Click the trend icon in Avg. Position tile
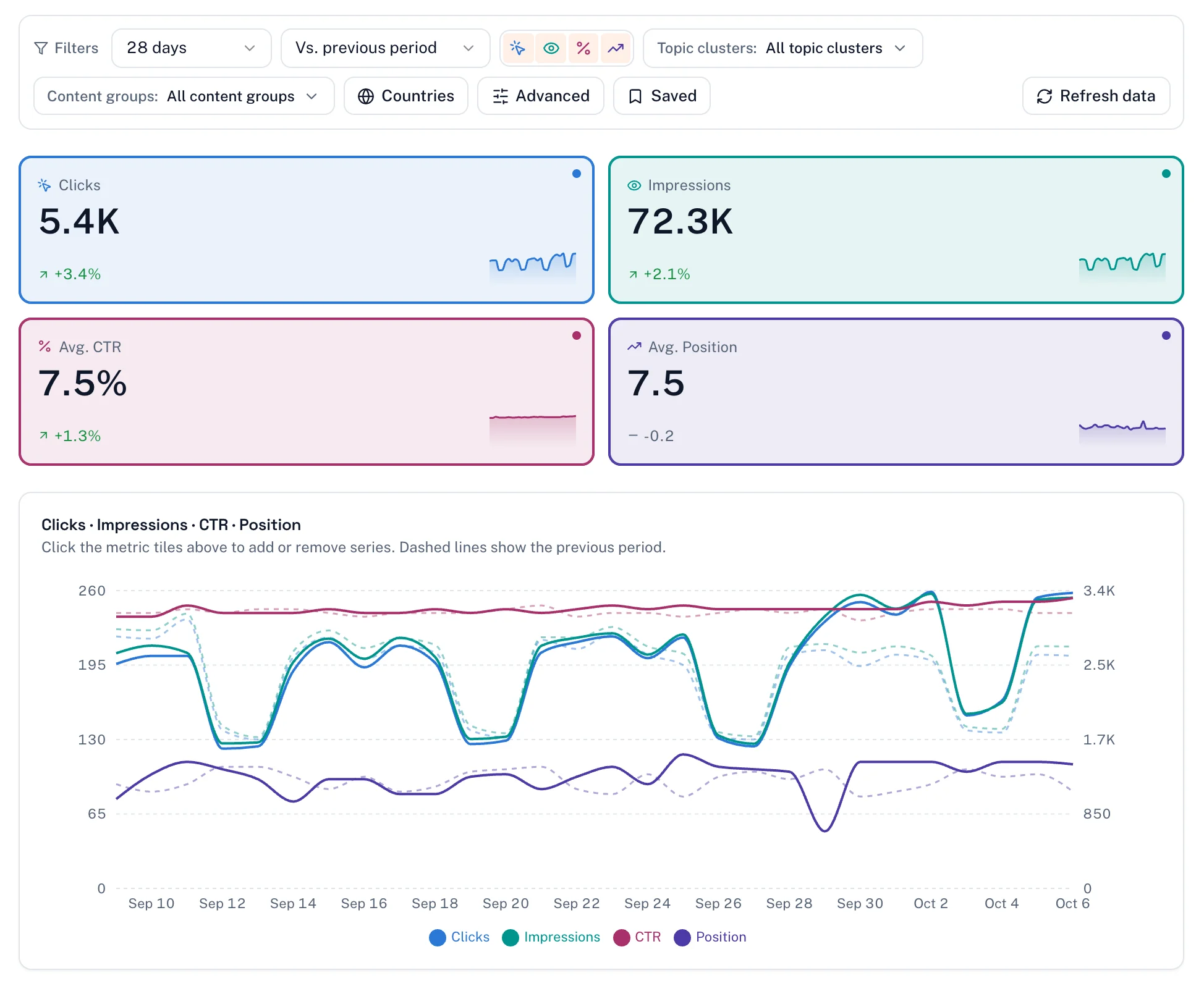1204x986 pixels. 634,347
